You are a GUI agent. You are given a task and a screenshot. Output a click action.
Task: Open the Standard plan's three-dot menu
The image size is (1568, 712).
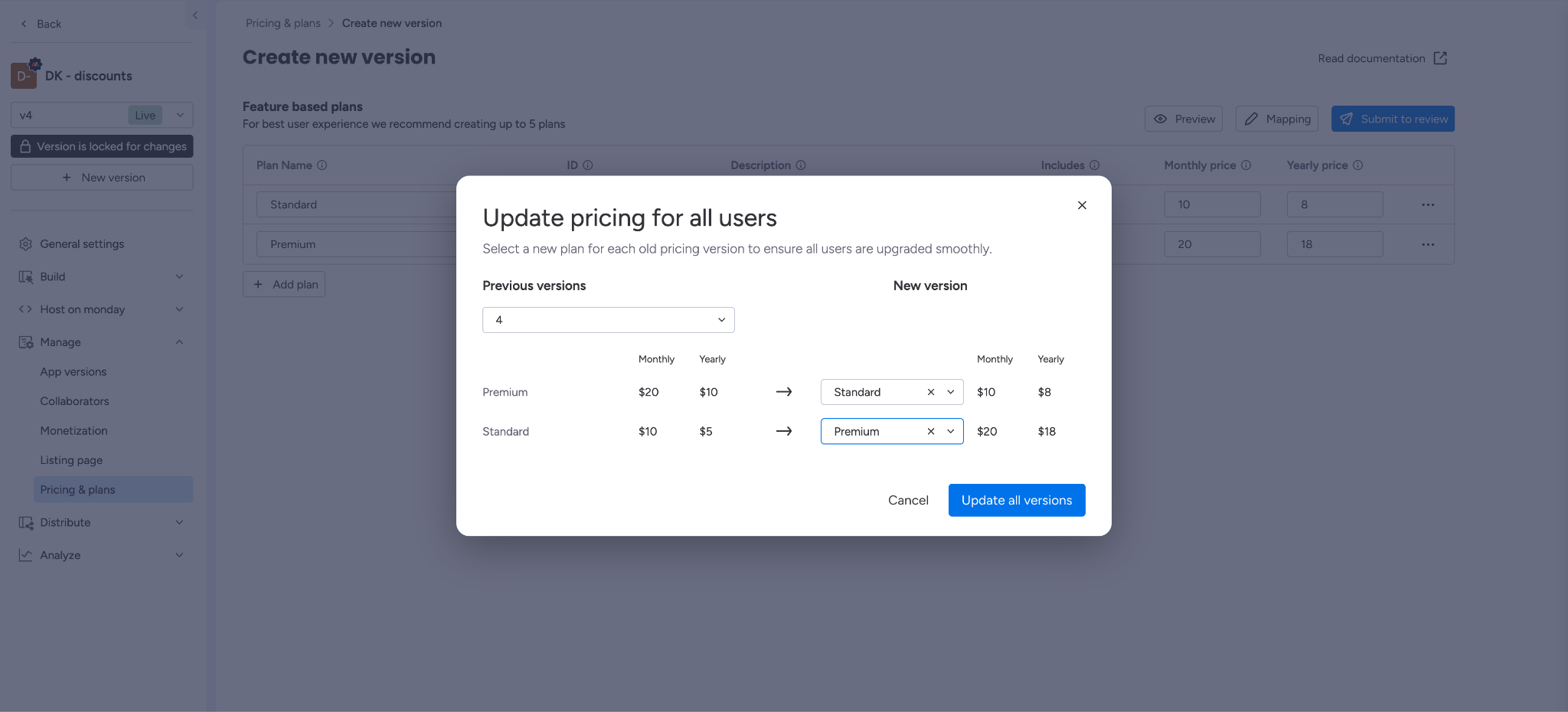(x=1428, y=204)
